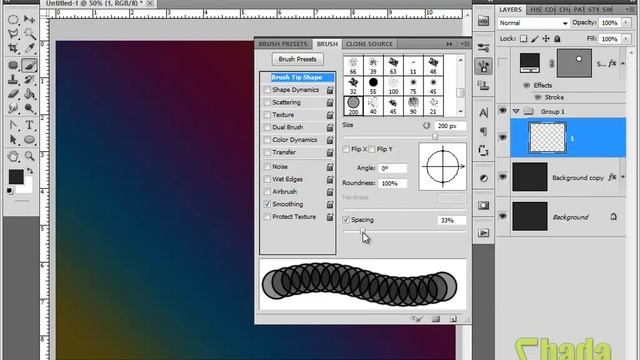This screenshot has width=640, height=360.
Task: Check the Flip X option
Action: 346,149
